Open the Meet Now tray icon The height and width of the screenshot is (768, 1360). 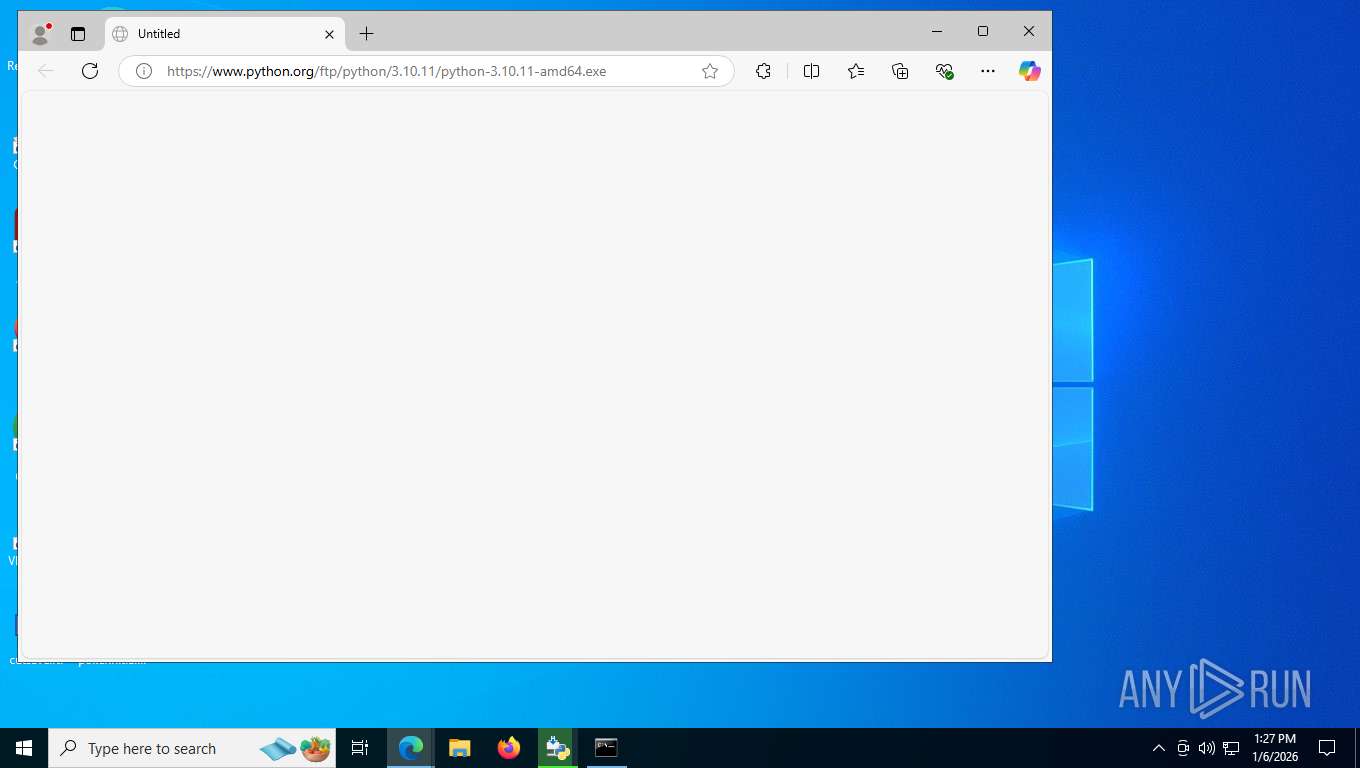click(x=1183, y=748)
